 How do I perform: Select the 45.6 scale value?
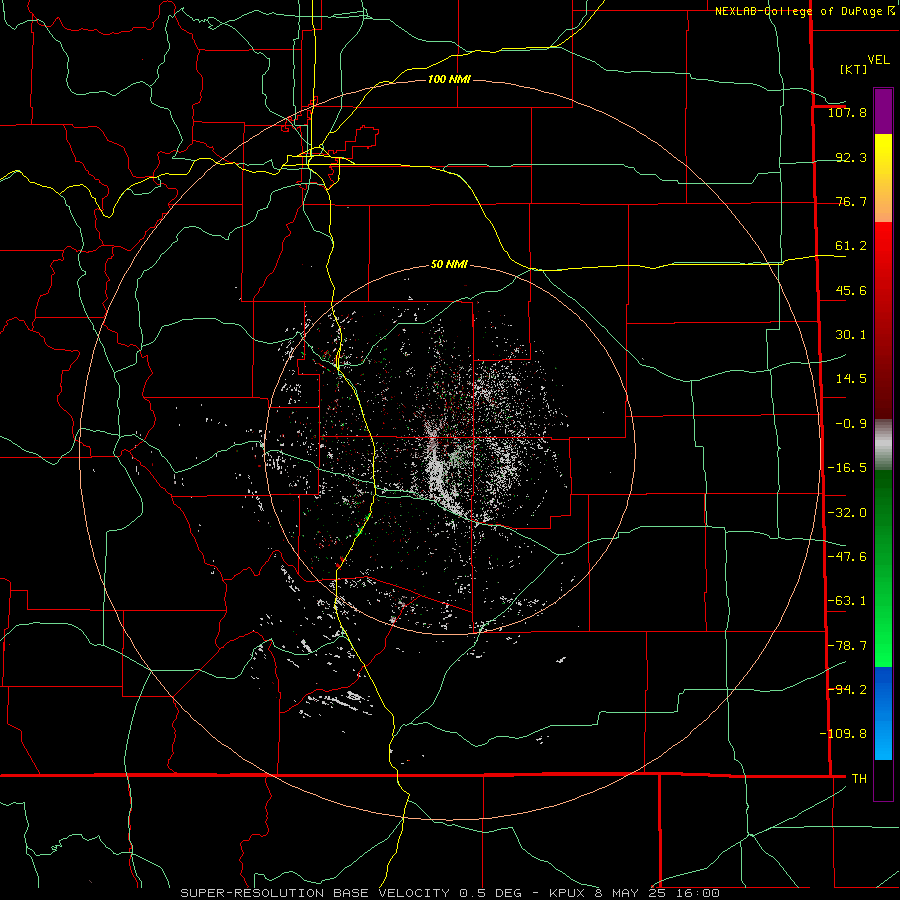851,290
